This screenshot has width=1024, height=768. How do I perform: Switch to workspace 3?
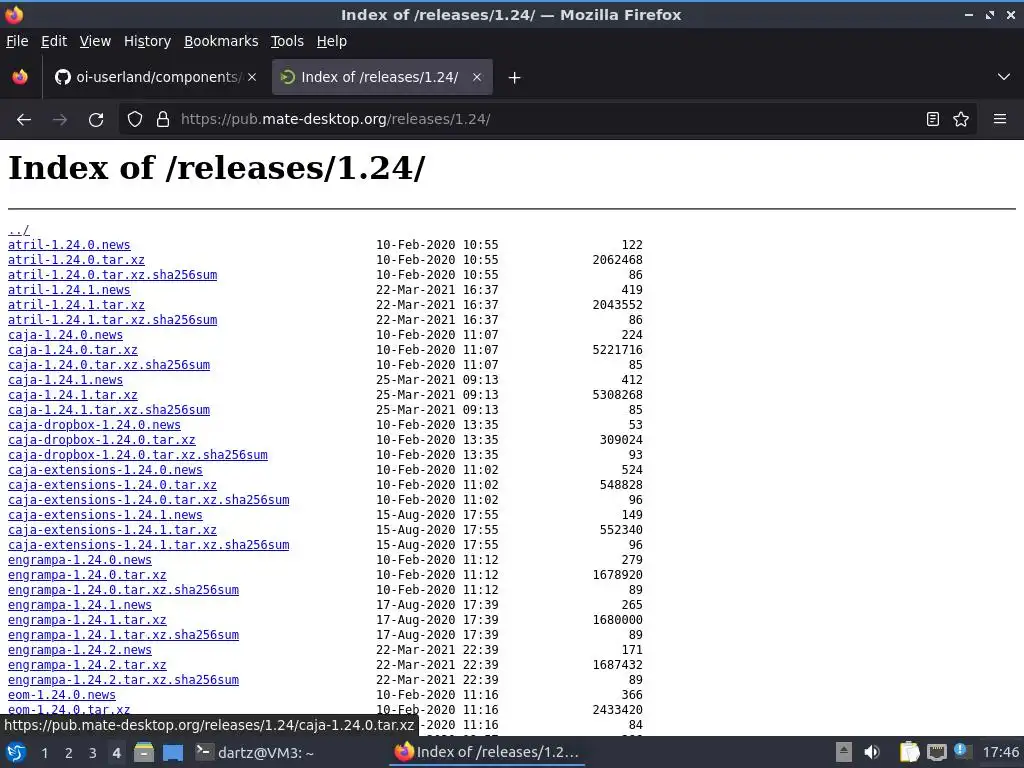[93, 753]
